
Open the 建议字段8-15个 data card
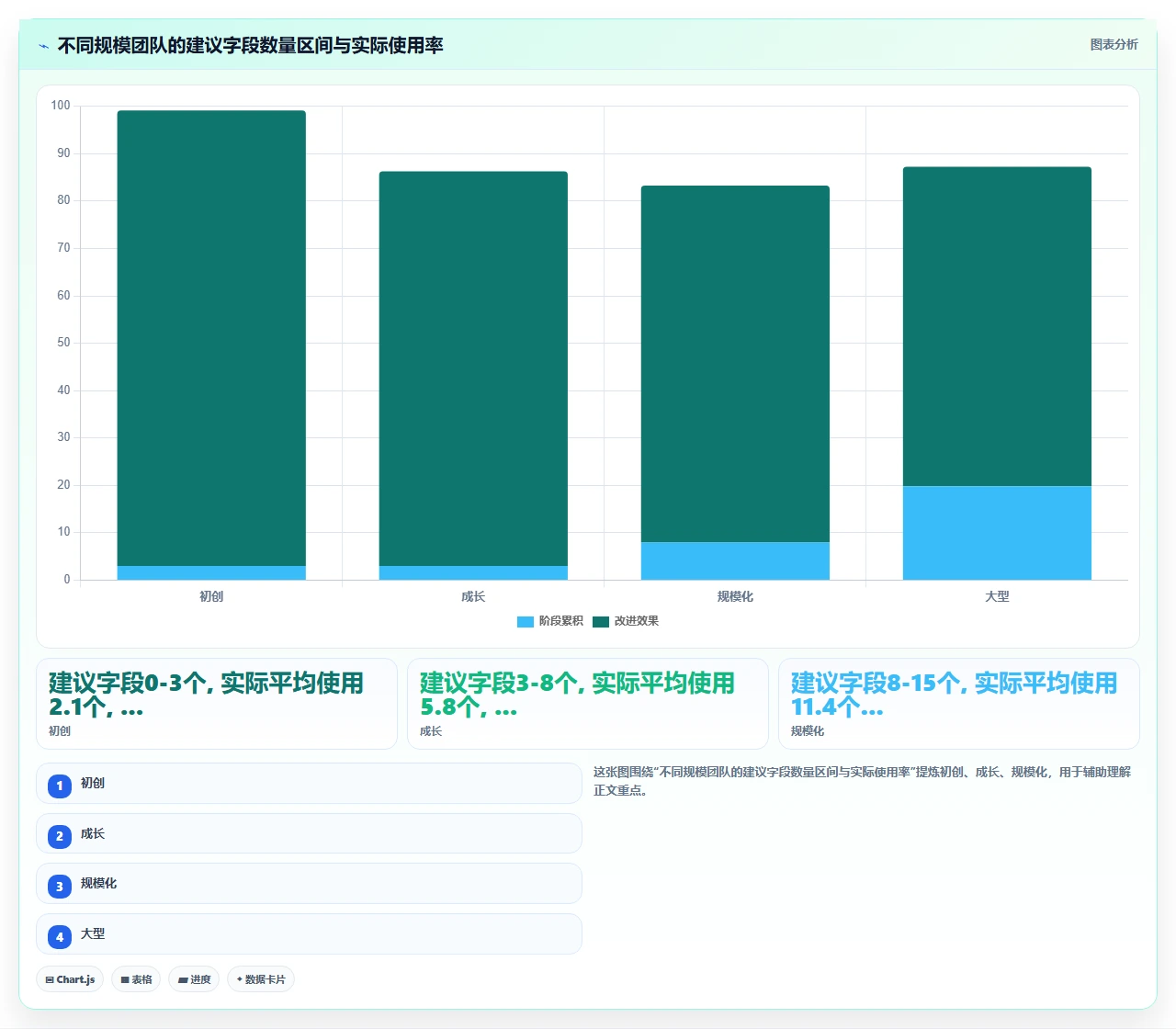tap(959, 704)
